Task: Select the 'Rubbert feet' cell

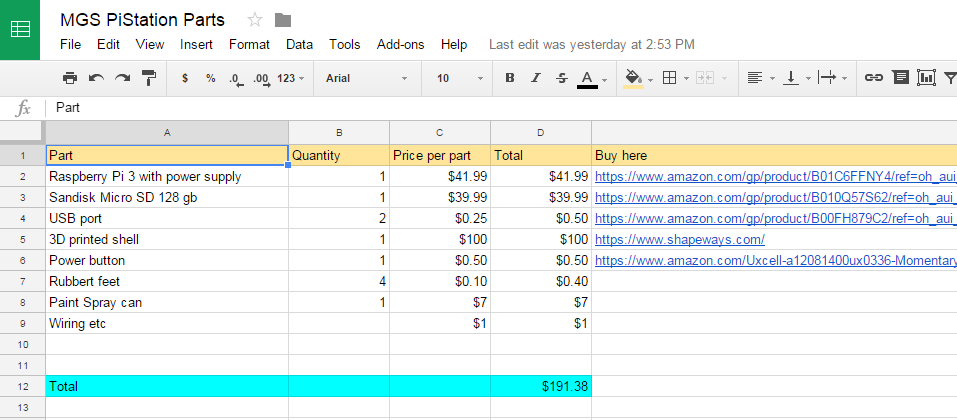Action: pos(167,281)
